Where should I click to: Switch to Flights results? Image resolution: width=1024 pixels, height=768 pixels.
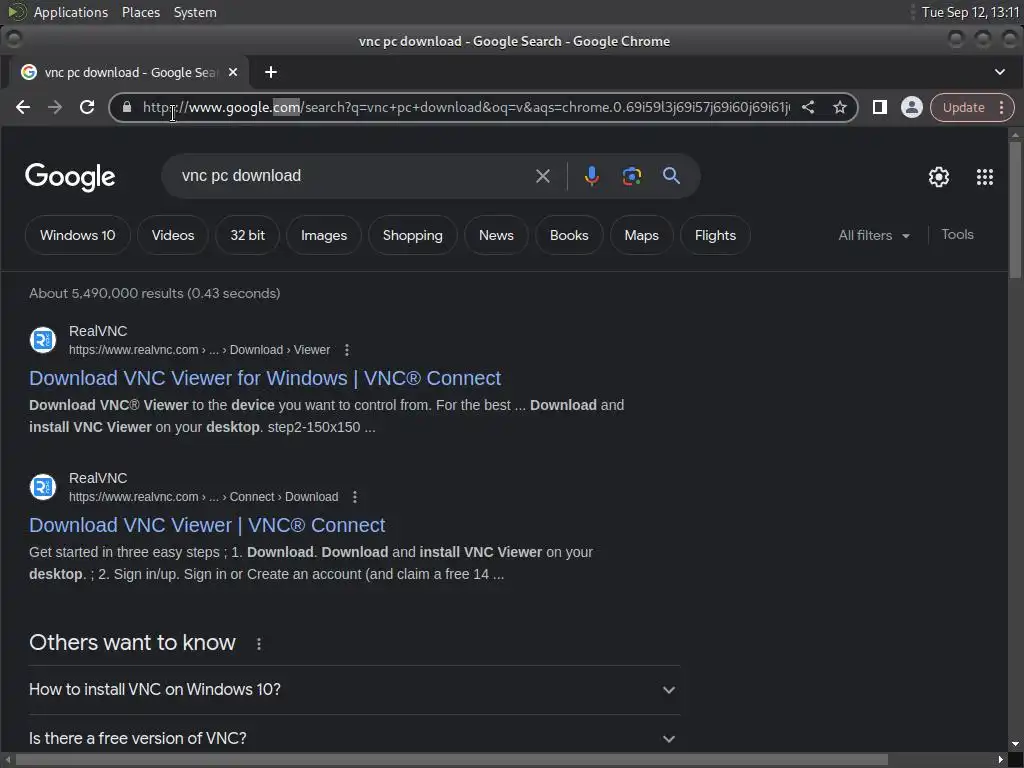[715, 235]
